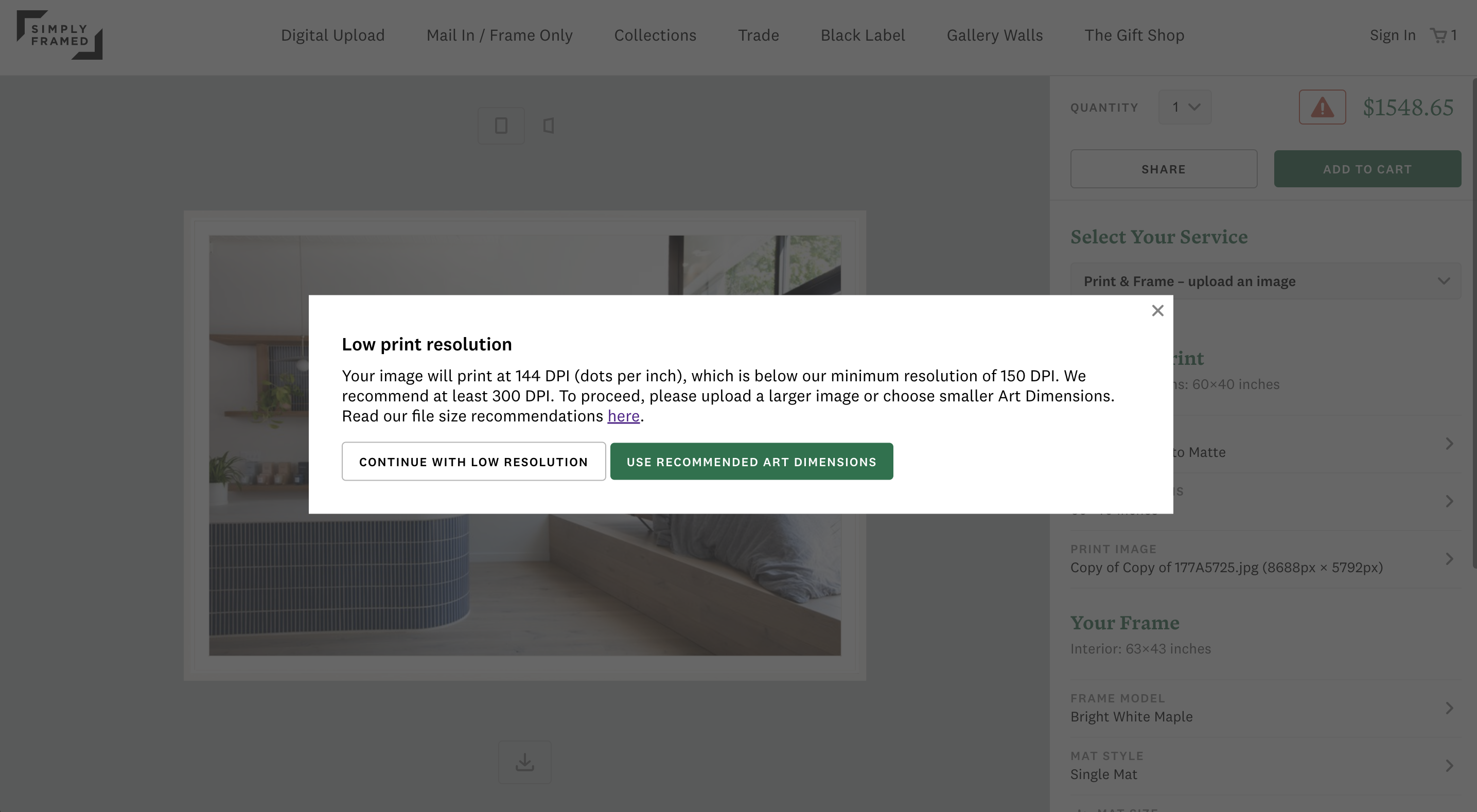This screenshot has height=812, width=1477.
Task: Expand the Print Image details row
Action: (x=1448, y=559)
